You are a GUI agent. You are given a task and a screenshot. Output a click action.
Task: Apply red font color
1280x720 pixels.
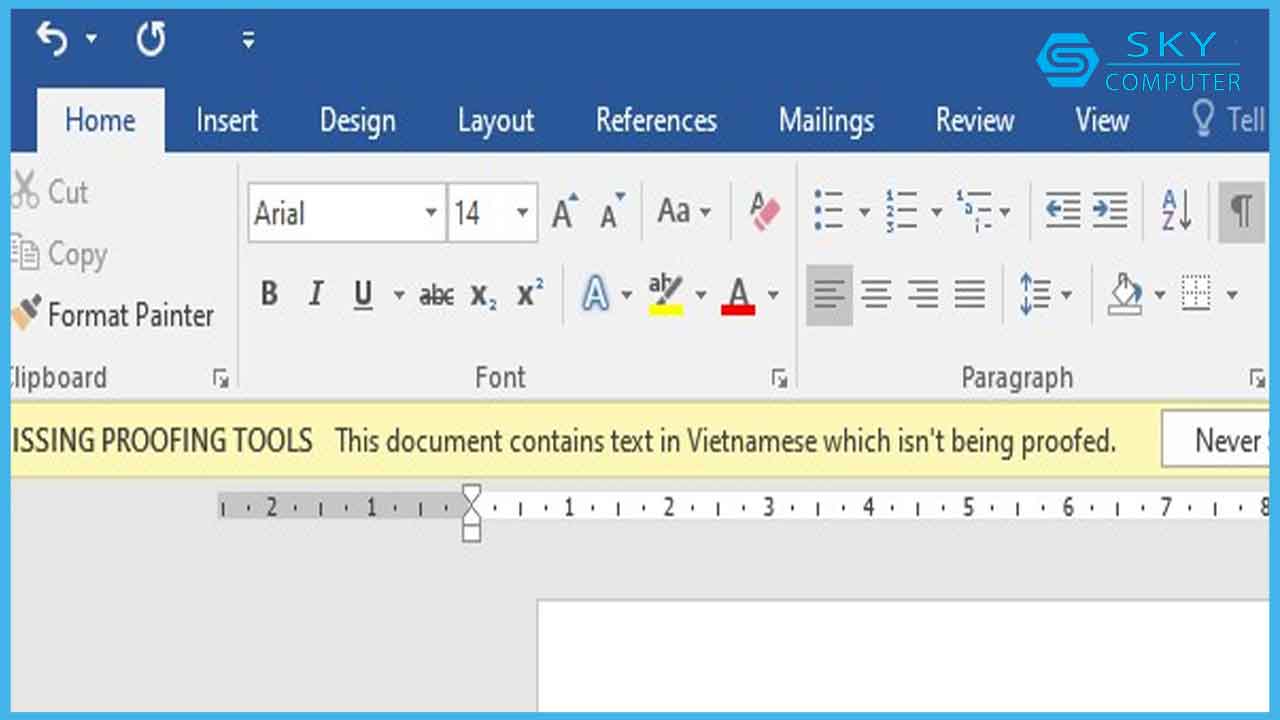click(738, 295)
